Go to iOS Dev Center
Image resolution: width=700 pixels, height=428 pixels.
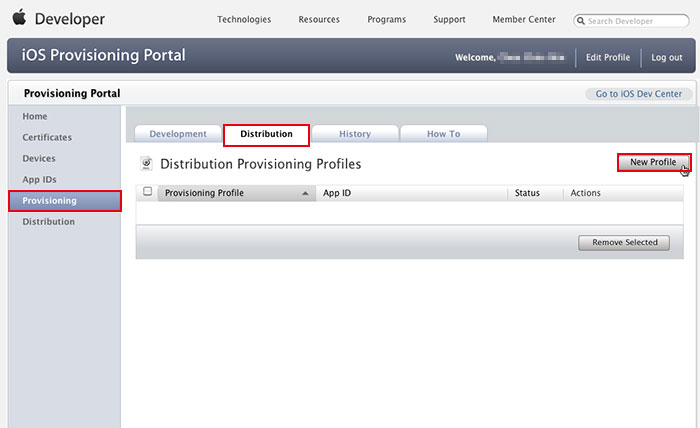639,94
